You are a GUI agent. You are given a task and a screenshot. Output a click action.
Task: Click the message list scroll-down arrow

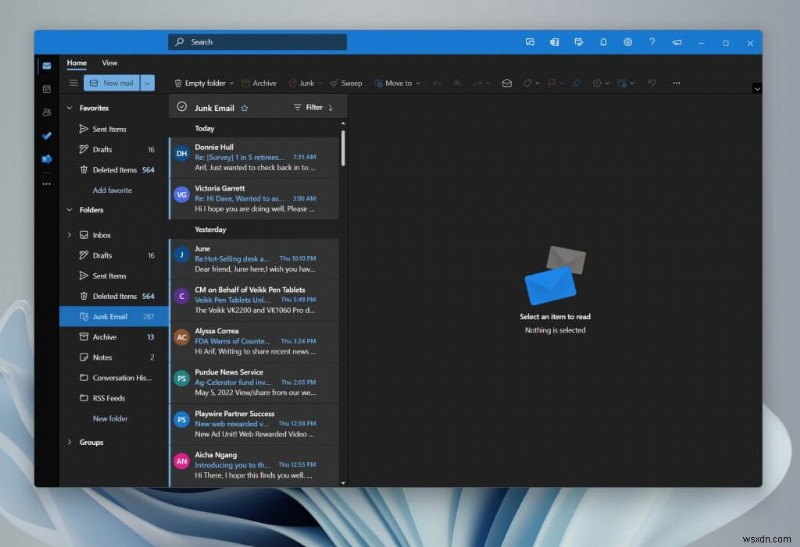[343, 483]
